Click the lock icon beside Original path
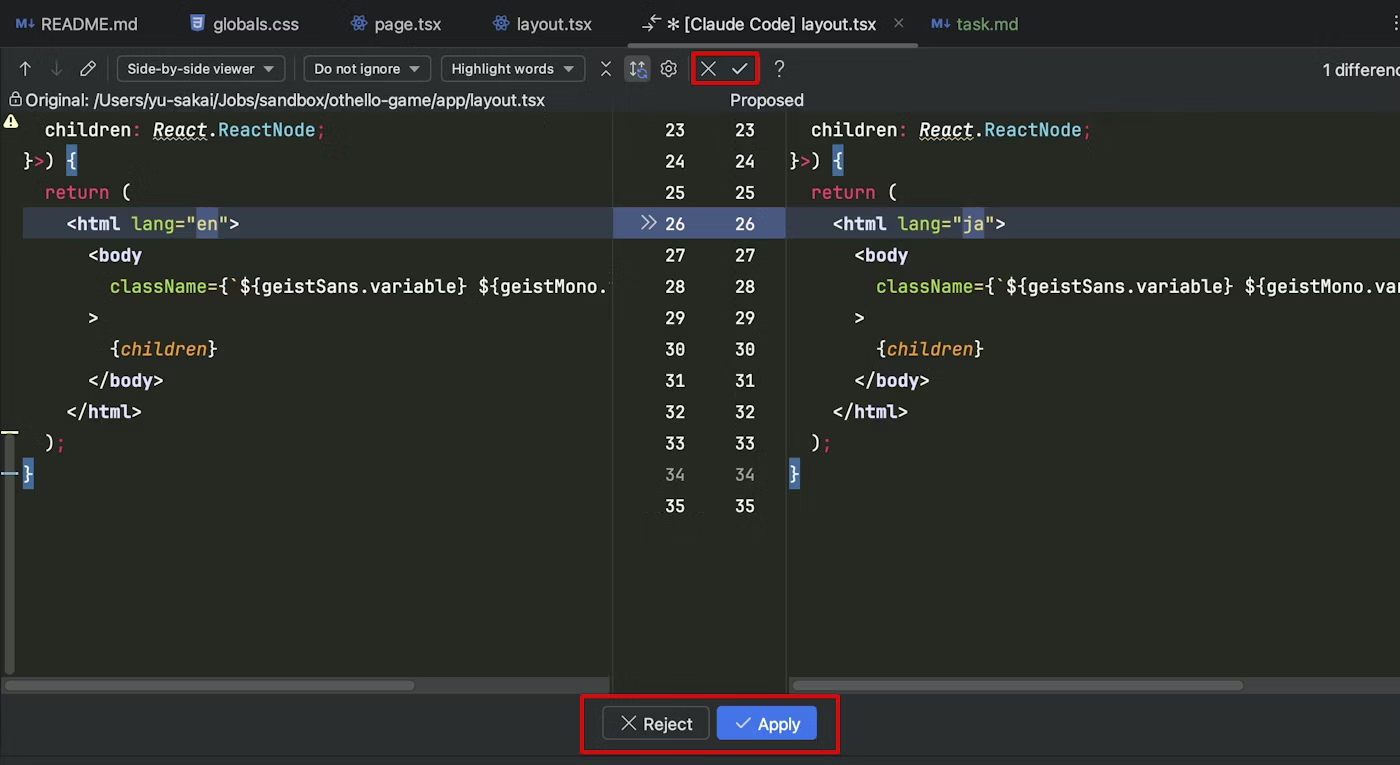 15,100
